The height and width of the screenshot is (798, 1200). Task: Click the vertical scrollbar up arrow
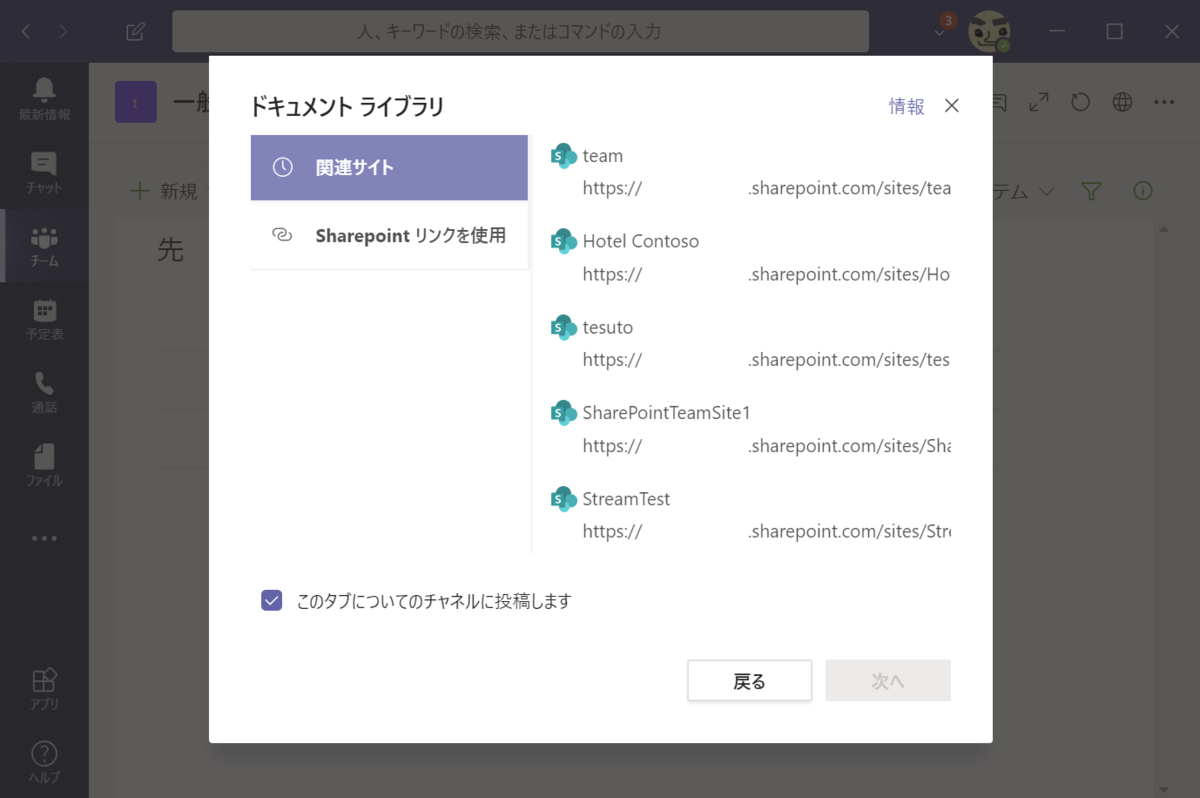1163,231
